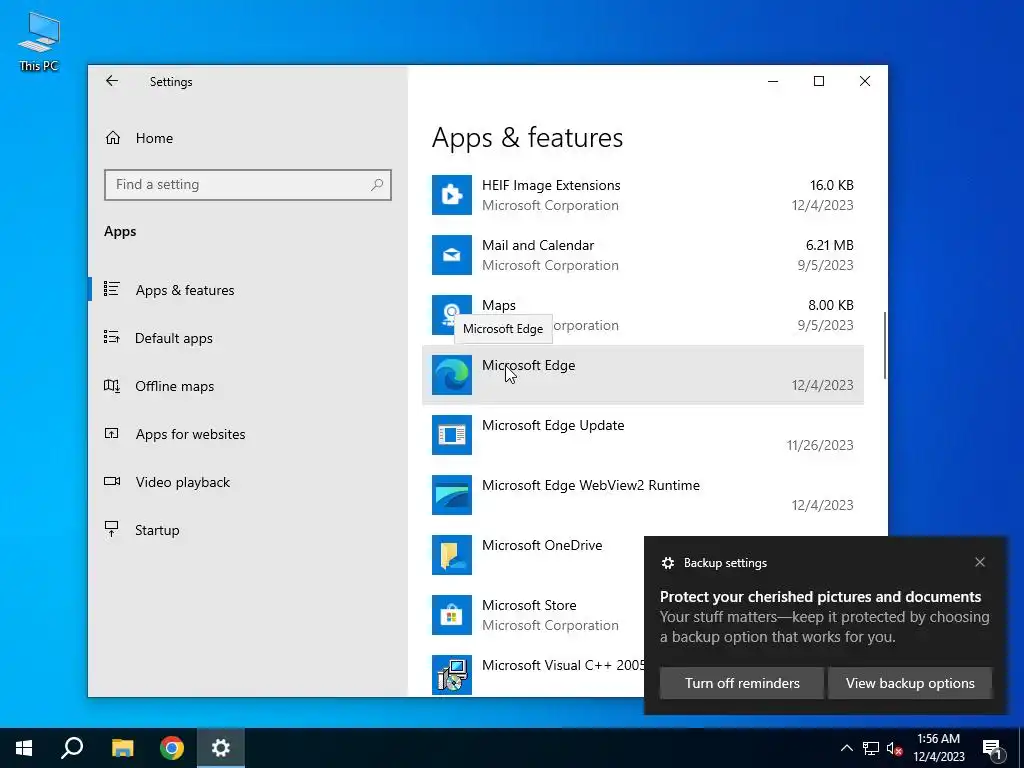The height and width of the screenshot is (768, 1024).
Task: Launch Google Chrome from the taskbar
Action: coord(172,748)
